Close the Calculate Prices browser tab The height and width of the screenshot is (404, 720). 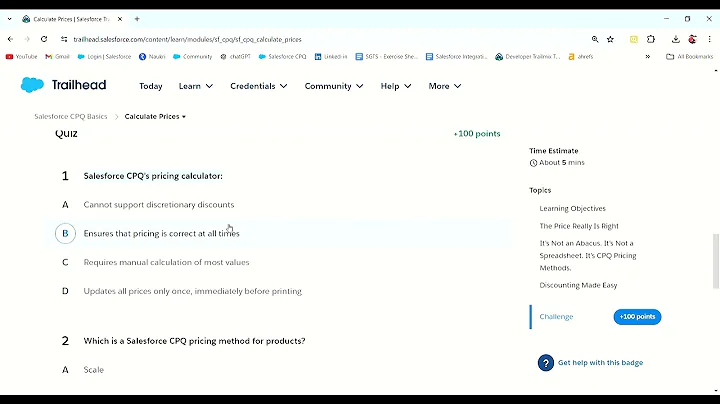point(120,19)
